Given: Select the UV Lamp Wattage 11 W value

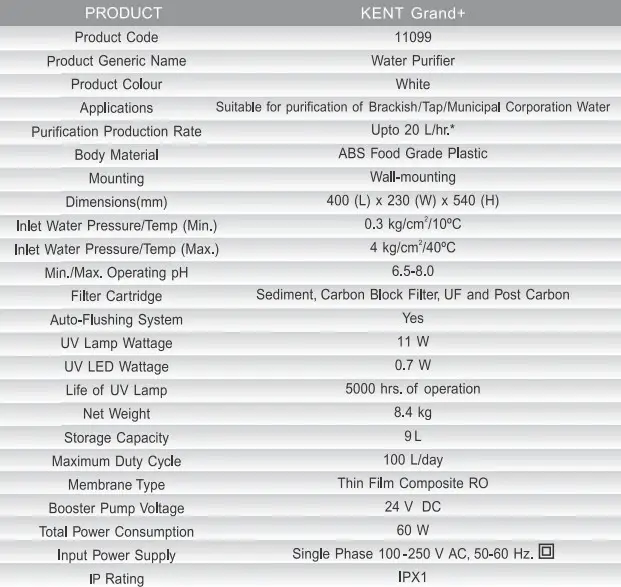Looking at the screenshot, I should (412, 342).
